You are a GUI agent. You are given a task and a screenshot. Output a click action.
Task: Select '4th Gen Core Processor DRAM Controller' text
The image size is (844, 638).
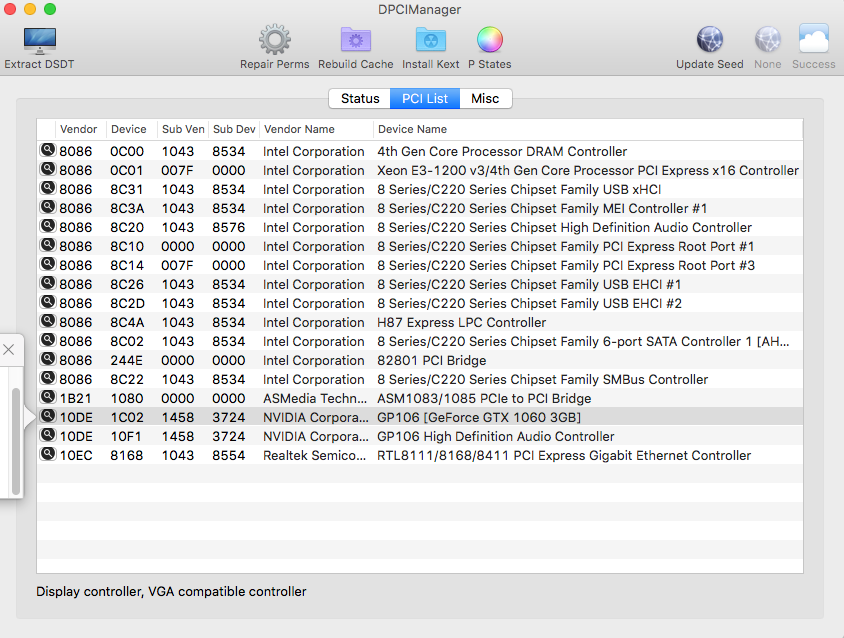click(502, 151)
